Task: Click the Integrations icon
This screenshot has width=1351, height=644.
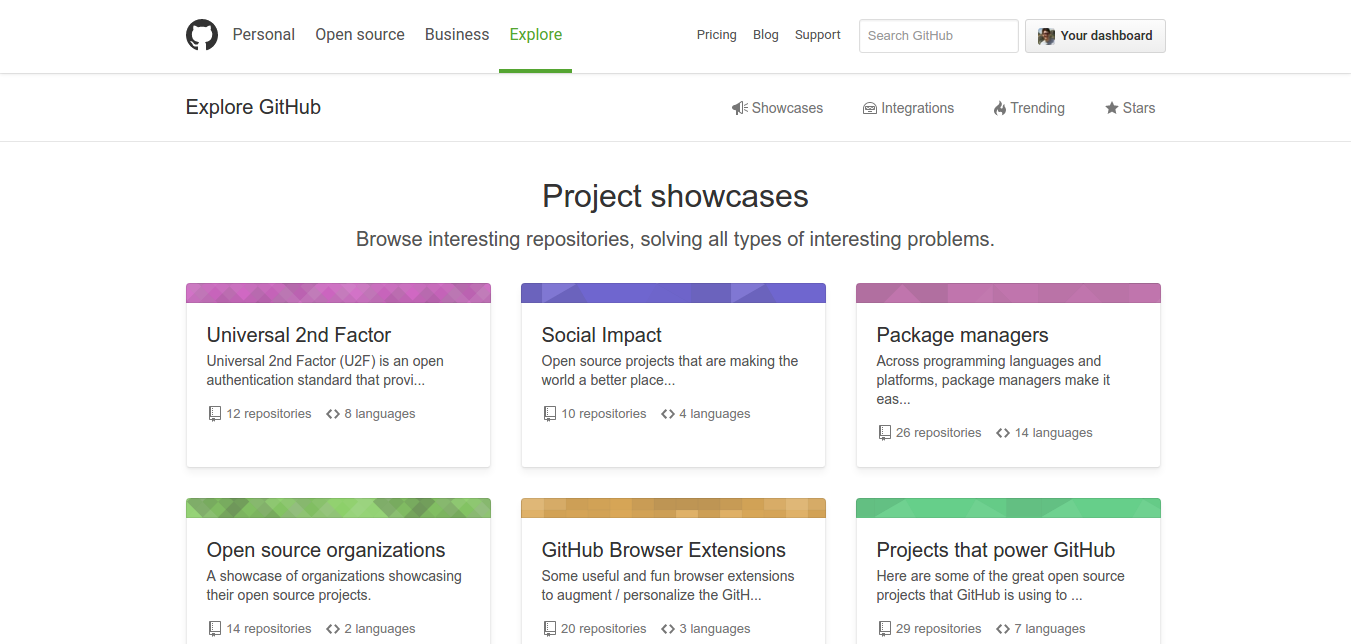Action: (869, 108)
